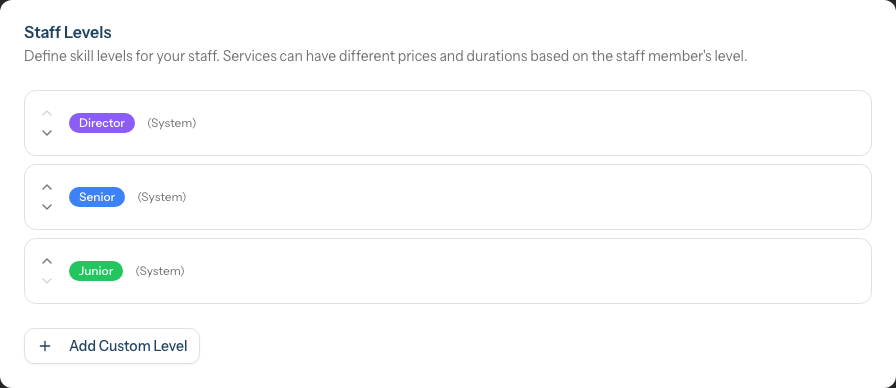896x388 pixels.
Task: Click the greyed-out down arrow on Junior row
Action: coord(47,281)
